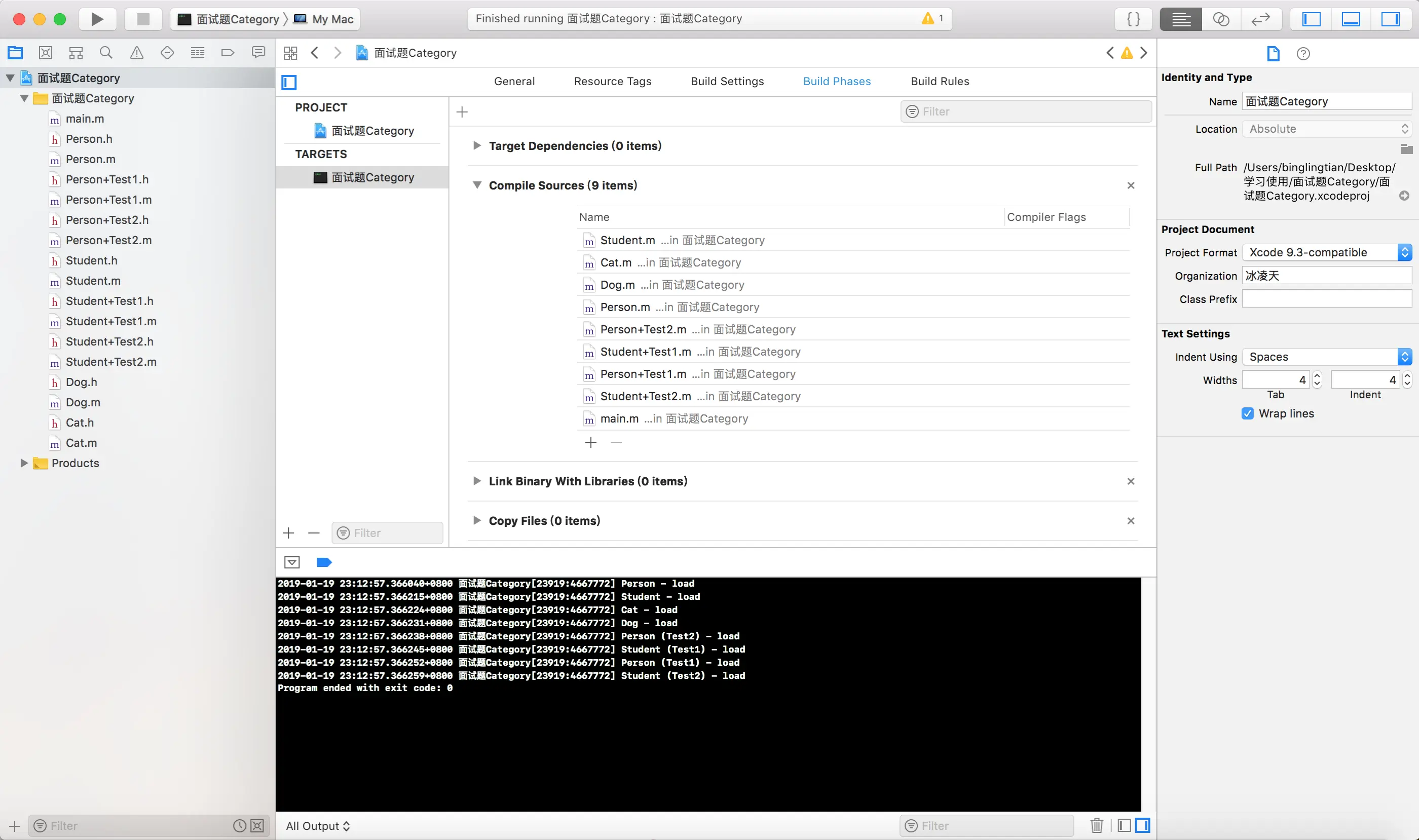
Task: Open the Find navigator magnifier icon
Action: coord(106,53)
